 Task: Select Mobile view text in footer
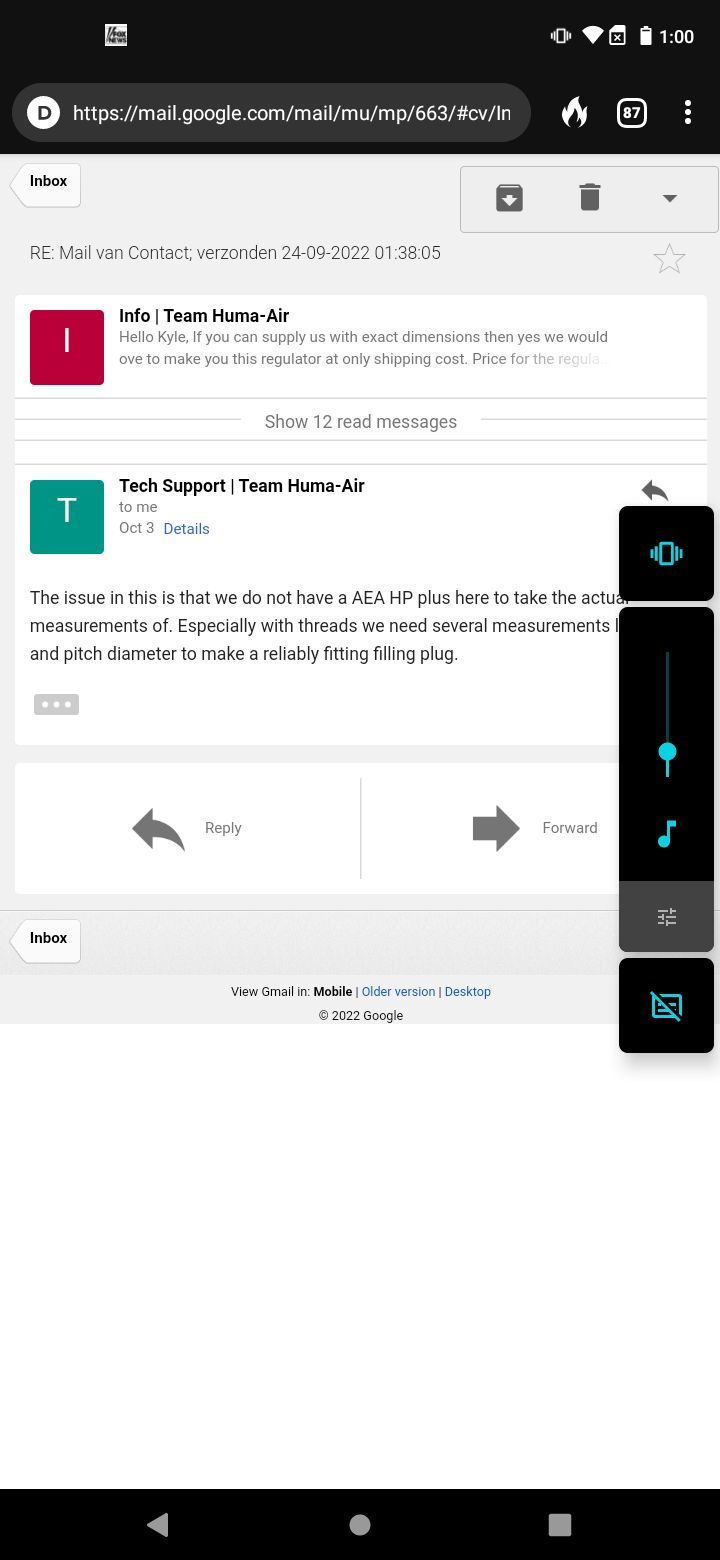[333, 992]
